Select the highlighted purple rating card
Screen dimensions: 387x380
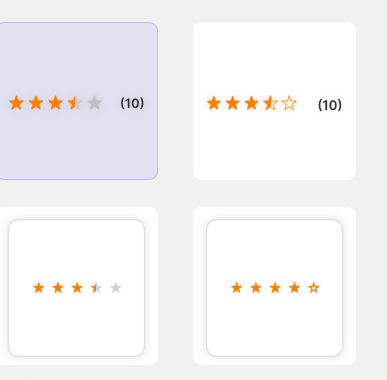78,101
